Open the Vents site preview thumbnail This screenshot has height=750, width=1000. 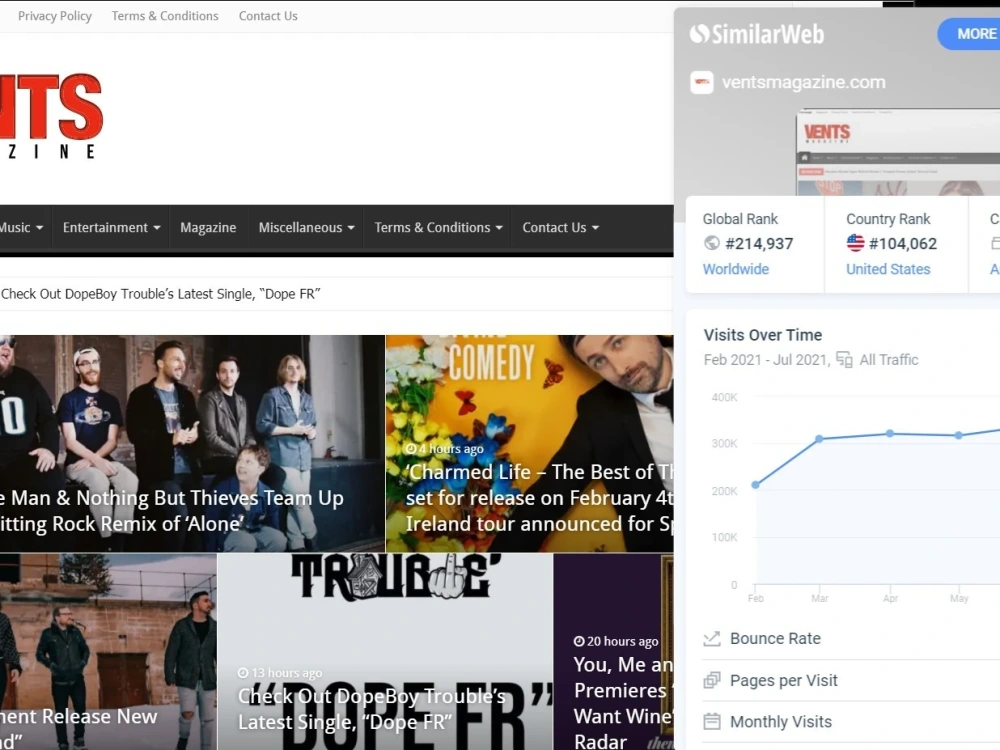[x=898, y=152]
